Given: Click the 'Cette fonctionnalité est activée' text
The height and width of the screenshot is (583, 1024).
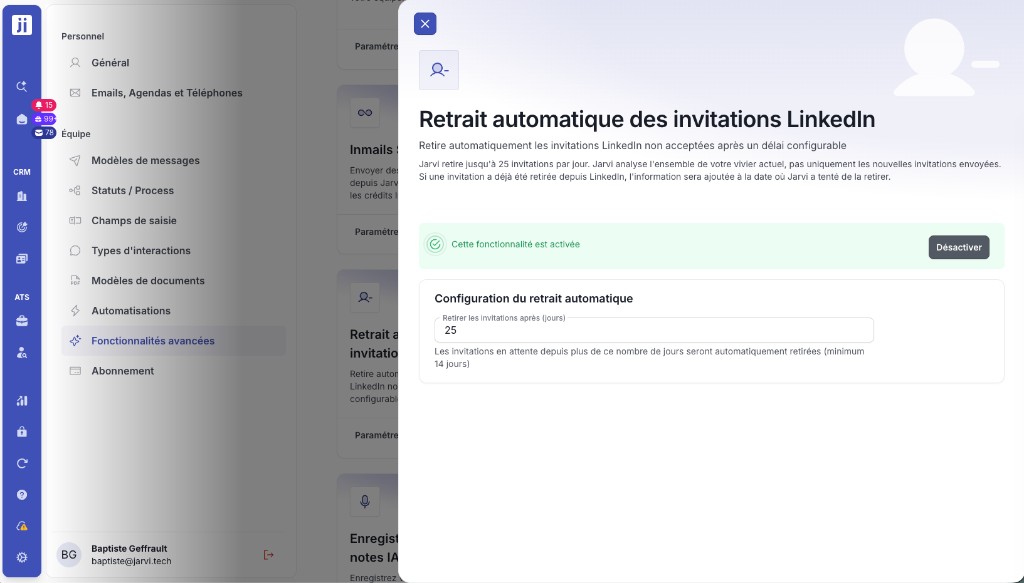Looking at the screenshot, I should pos(515,244).
